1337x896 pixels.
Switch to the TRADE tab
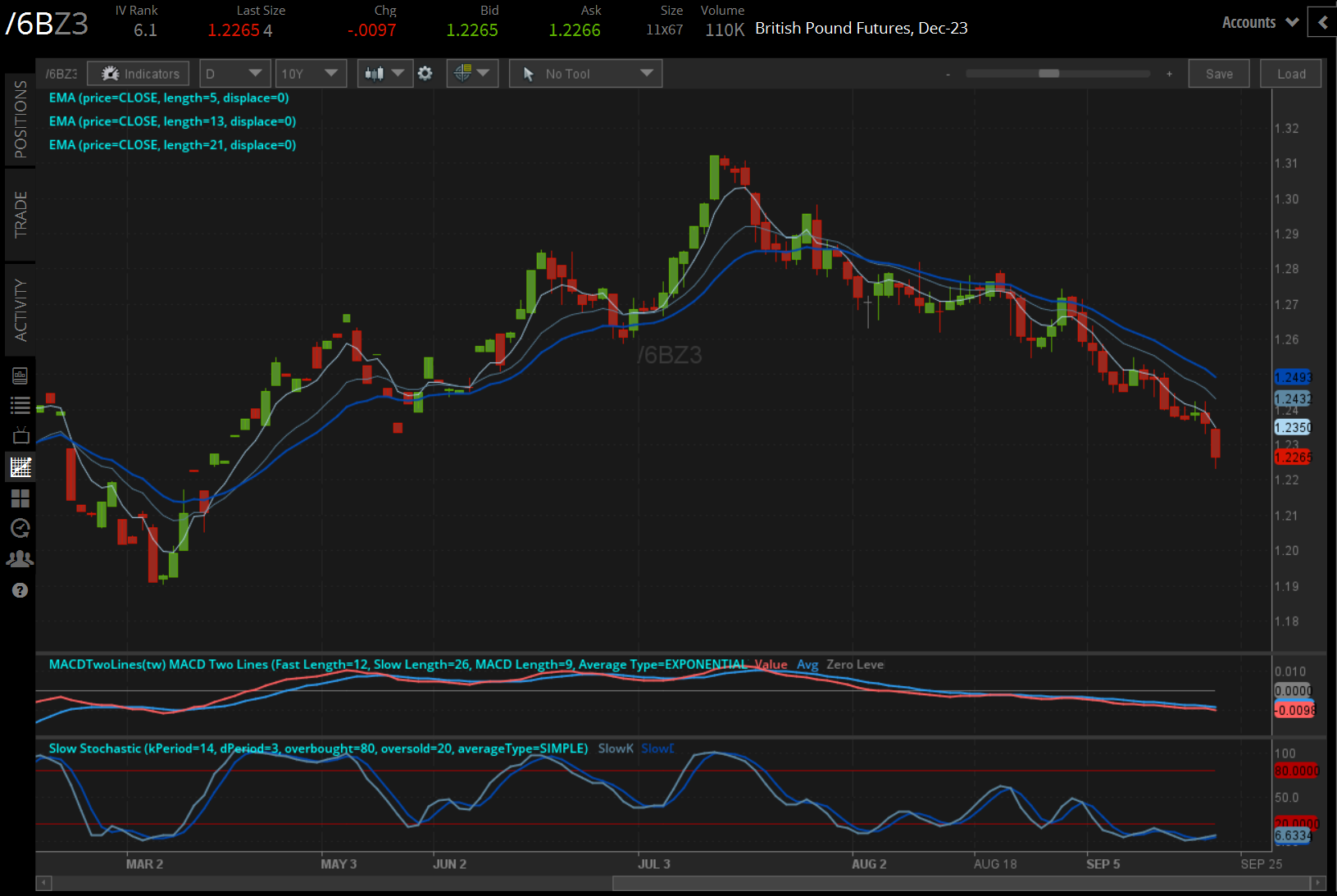coord(20,215)
